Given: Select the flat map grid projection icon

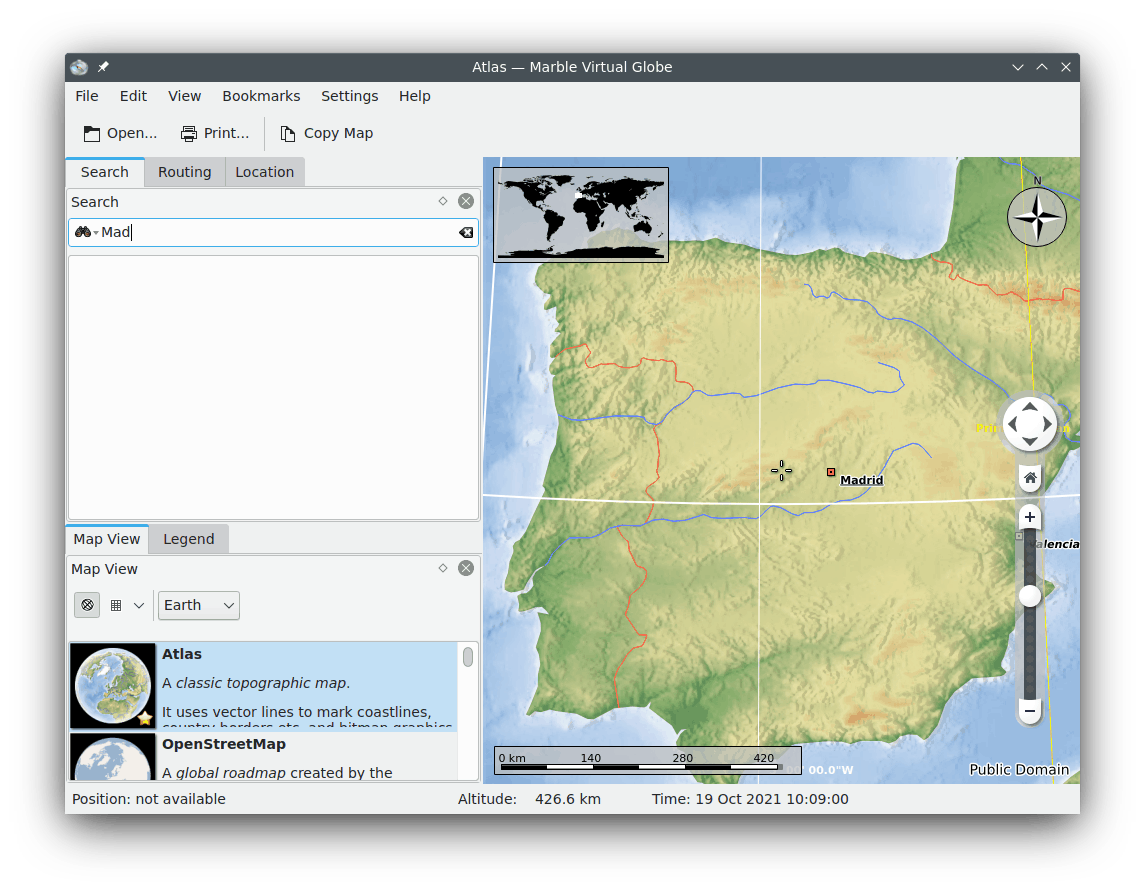Looking at the screenshot, I should (116, 605).
